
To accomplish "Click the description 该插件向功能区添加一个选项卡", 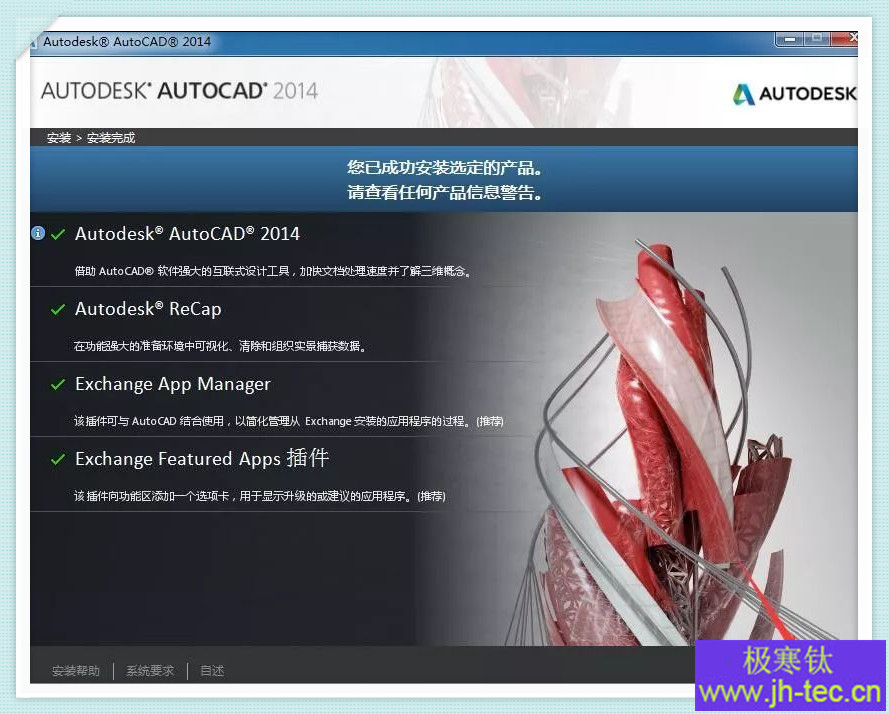I will click(x=260, y=496).
